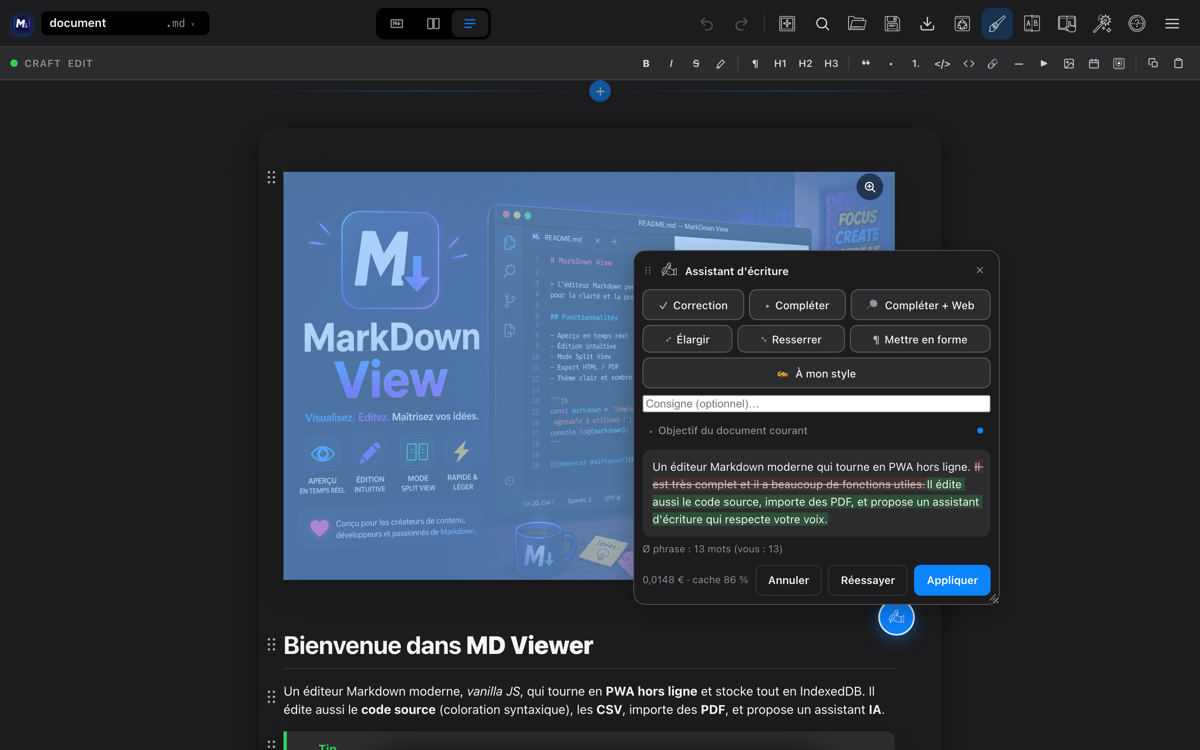Zoom the MarkDown View image

click(x=870, y=187)
